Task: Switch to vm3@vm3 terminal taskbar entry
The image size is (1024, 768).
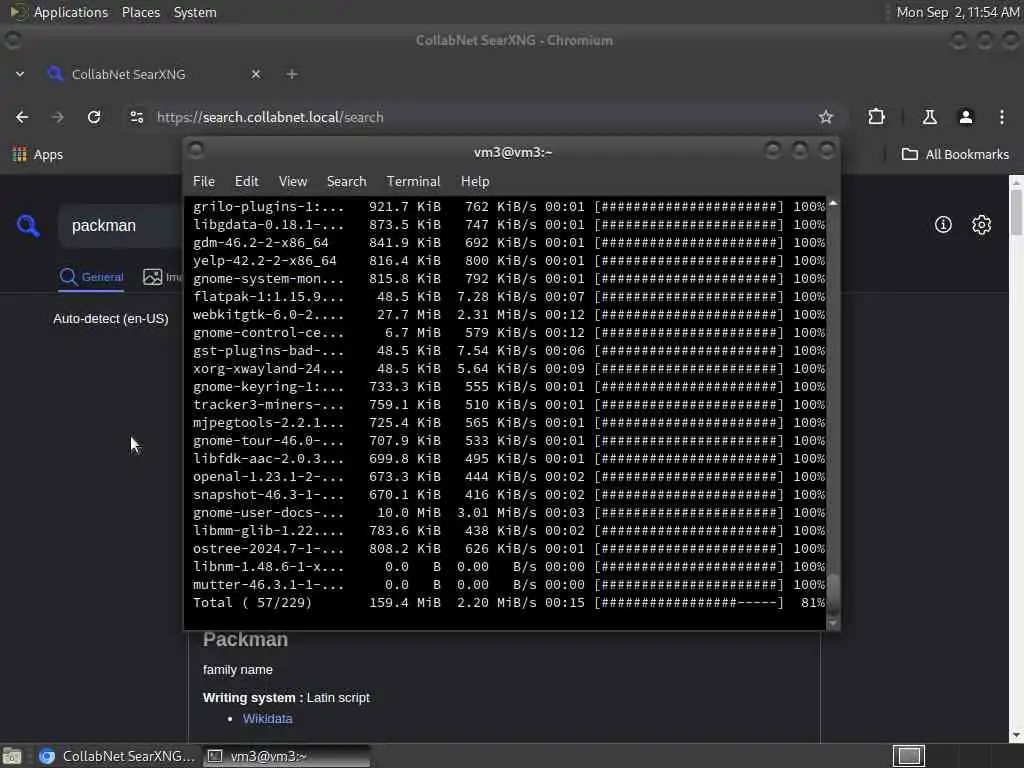Action: (x=286, y=756)
